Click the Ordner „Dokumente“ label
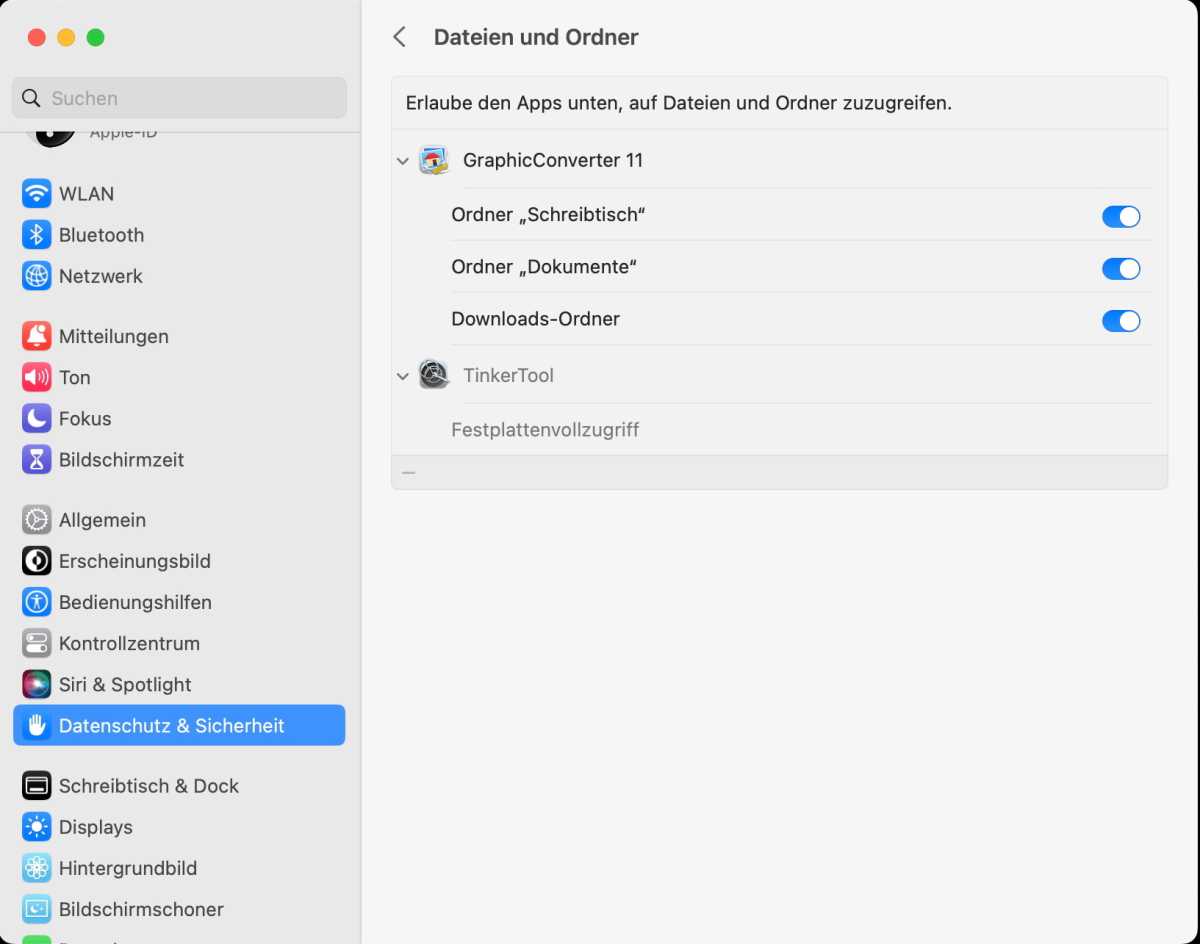 click(544, 267)
